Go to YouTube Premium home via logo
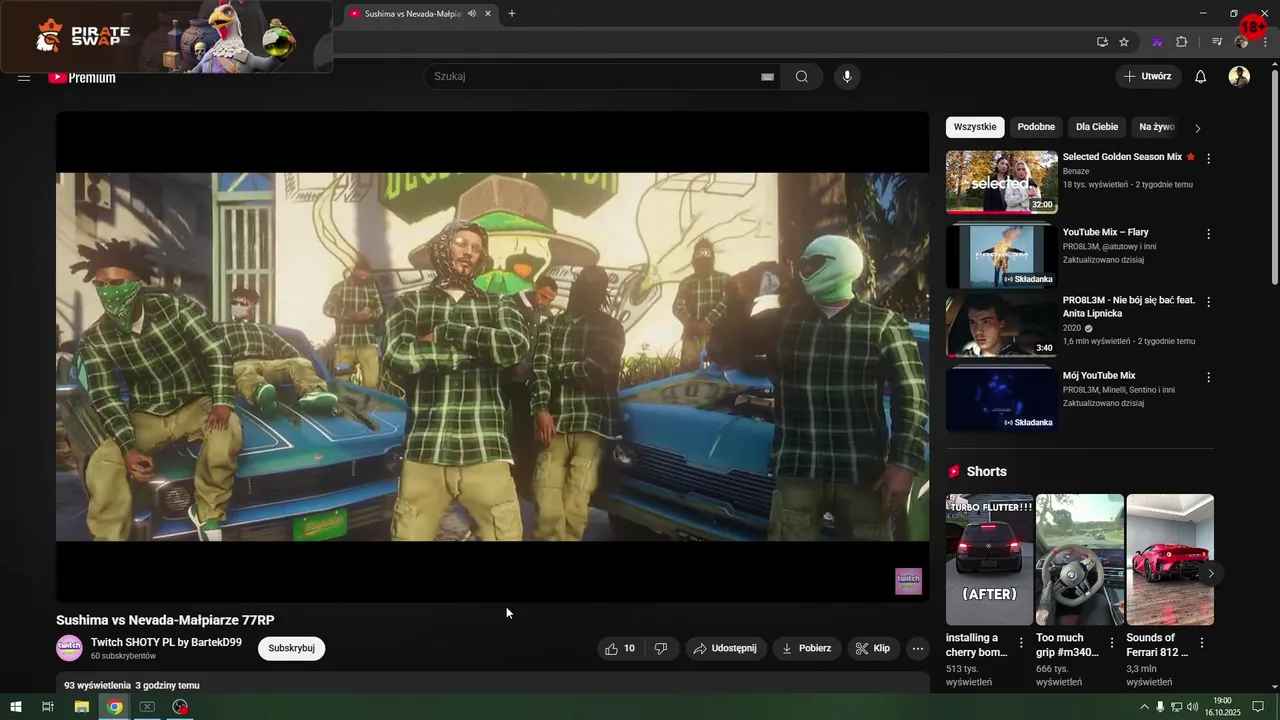1280x720 pixels. [82, 77]
